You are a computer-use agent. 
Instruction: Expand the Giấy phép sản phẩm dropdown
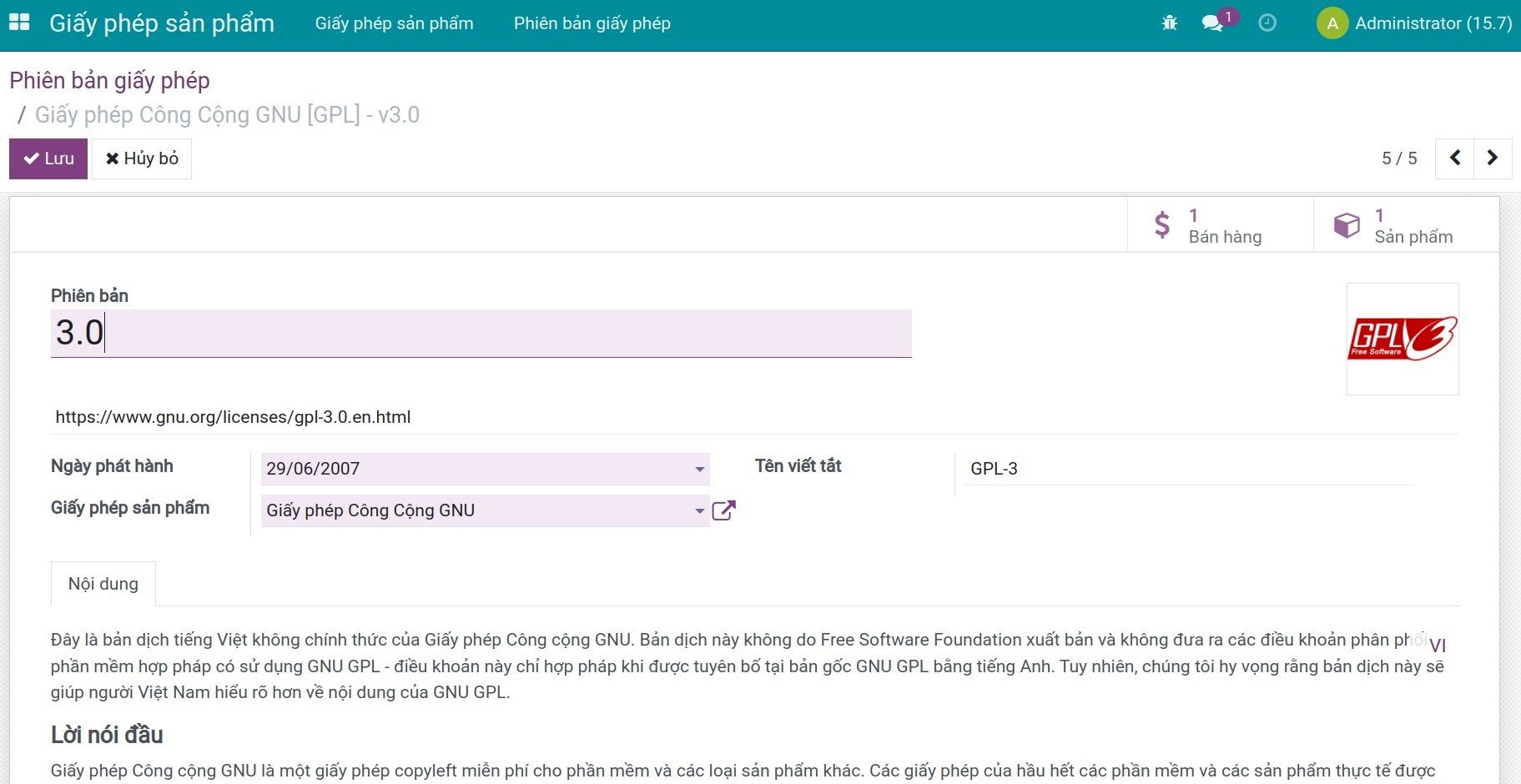[x=699, y=510]
